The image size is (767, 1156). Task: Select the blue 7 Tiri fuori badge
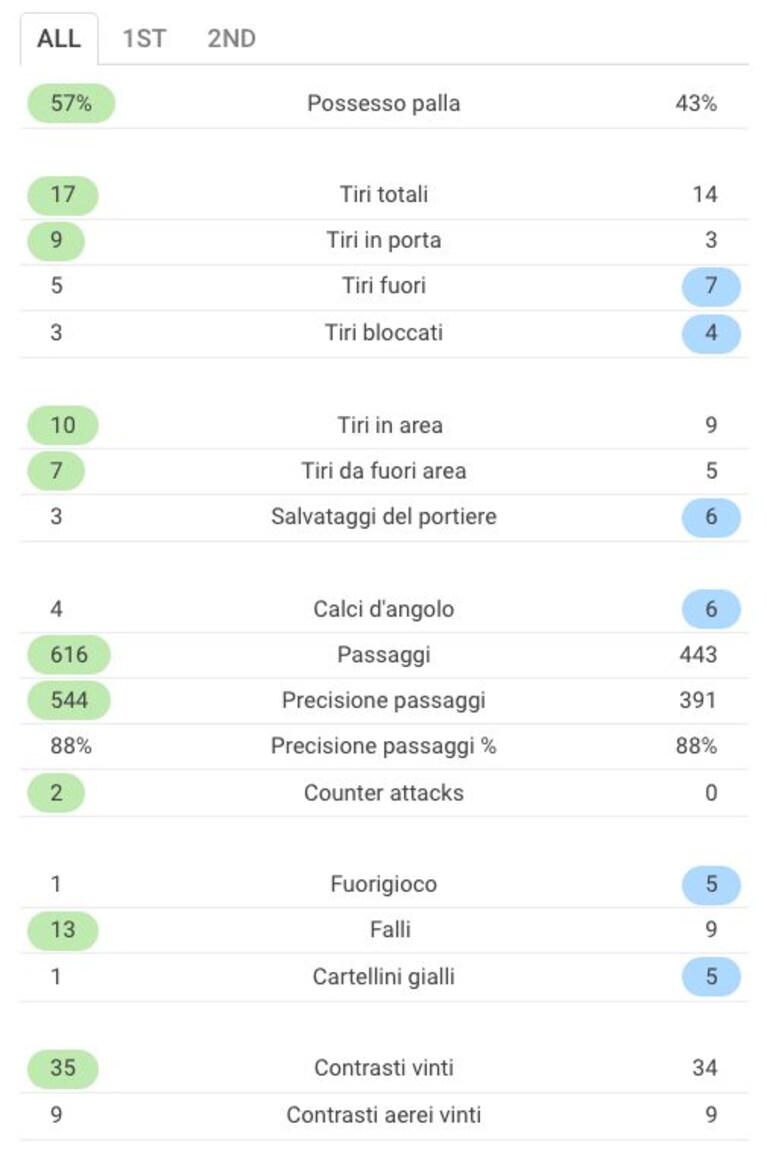click(711, 286)
